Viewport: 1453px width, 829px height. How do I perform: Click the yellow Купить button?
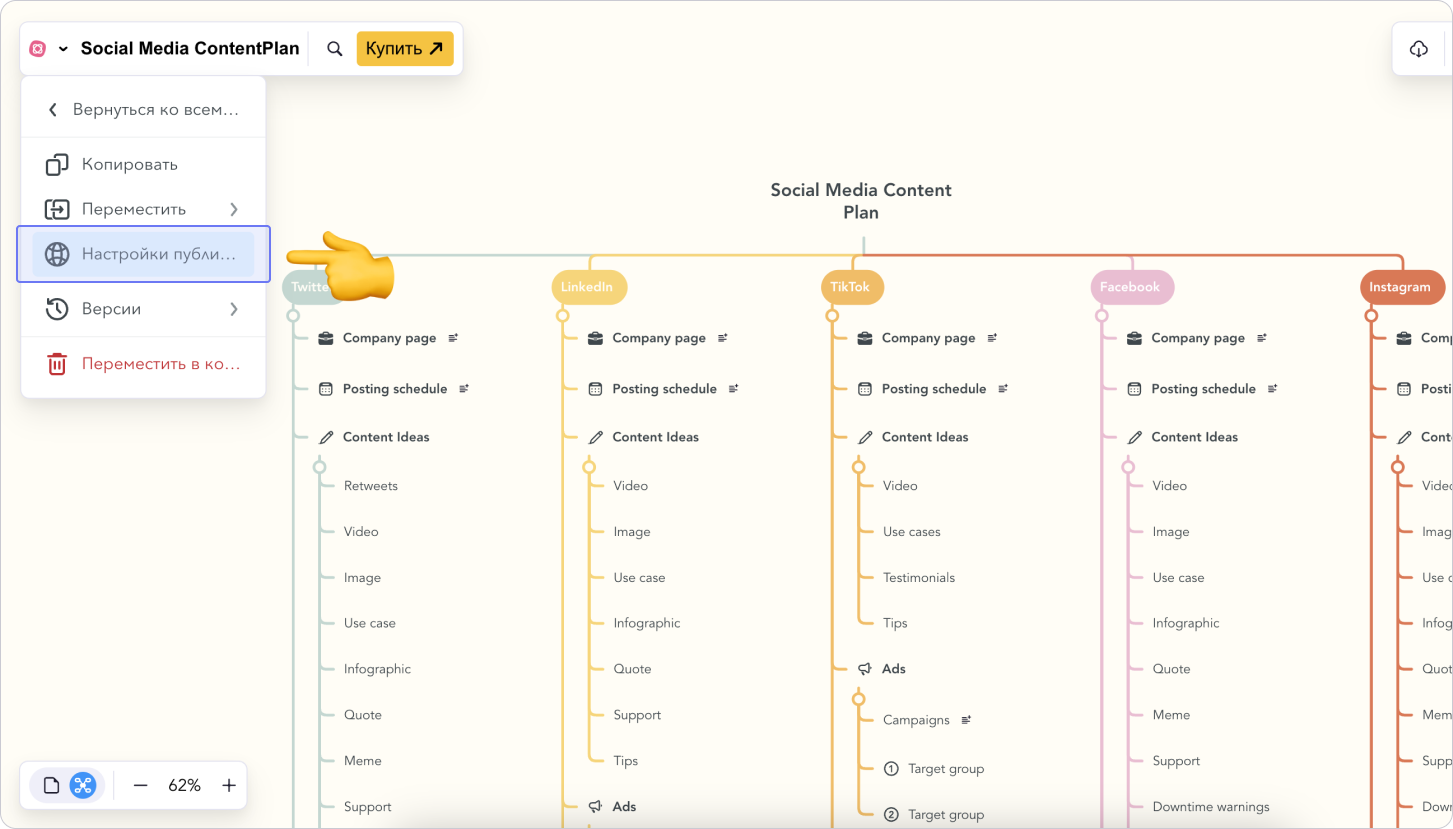coord(404,49)
